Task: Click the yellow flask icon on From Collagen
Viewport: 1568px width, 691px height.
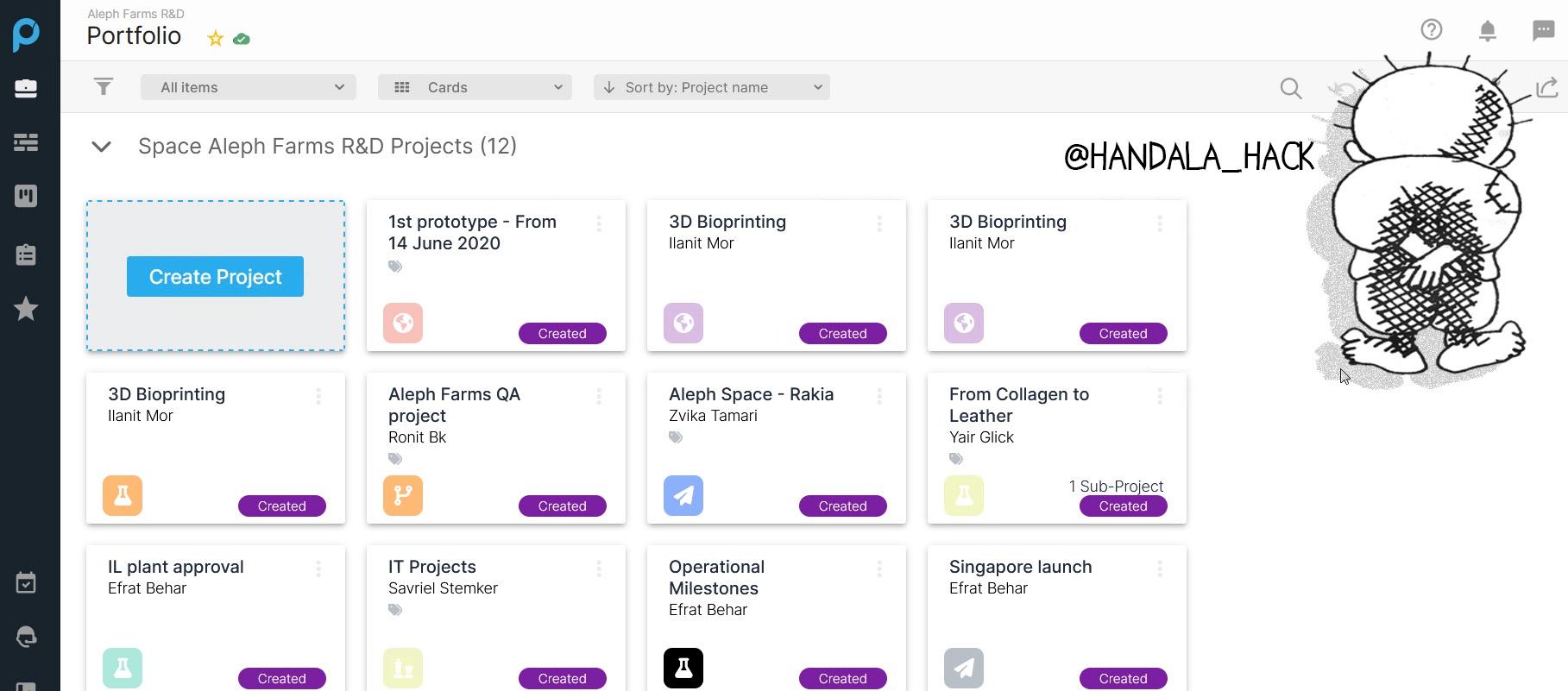Action: click(964, 495)
